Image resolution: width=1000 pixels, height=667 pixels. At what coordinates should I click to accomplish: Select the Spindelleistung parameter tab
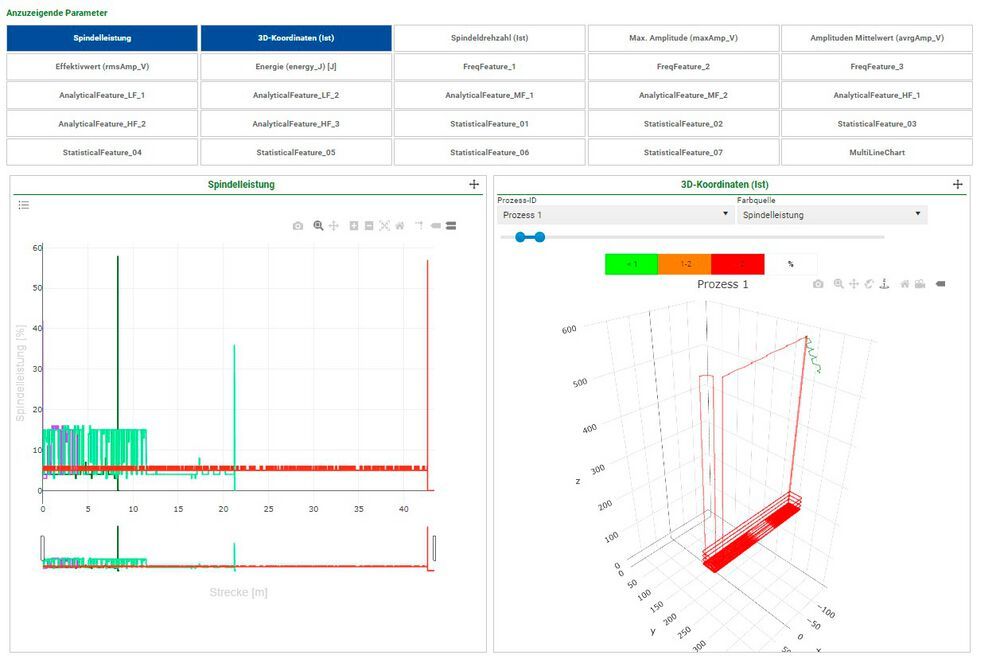(102, 37)
